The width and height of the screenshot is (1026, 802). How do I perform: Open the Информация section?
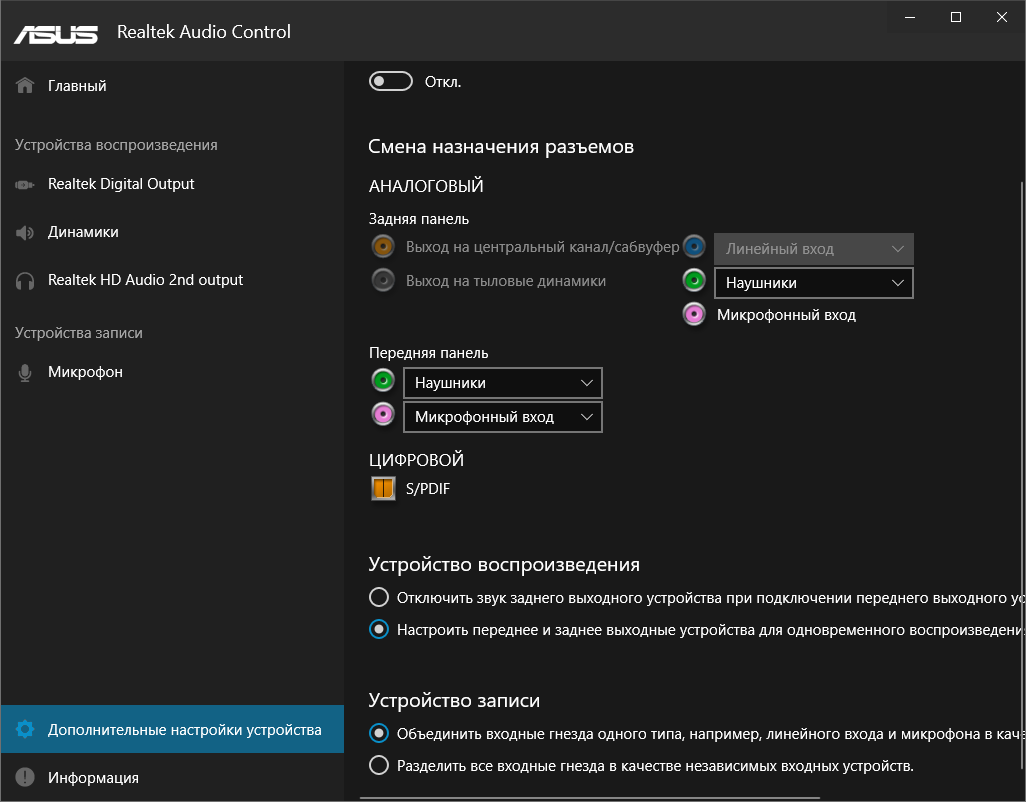[x=93, y=778]
